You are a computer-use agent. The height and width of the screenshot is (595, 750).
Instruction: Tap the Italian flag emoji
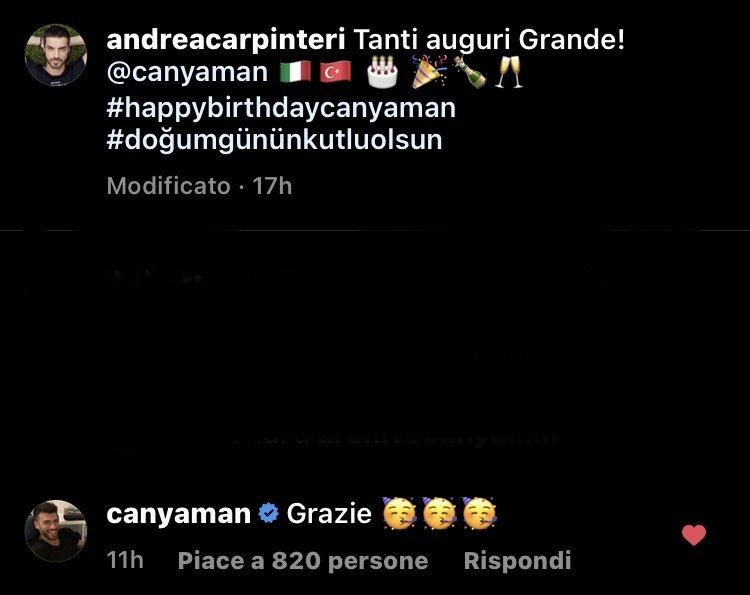(x=296, y=73)
